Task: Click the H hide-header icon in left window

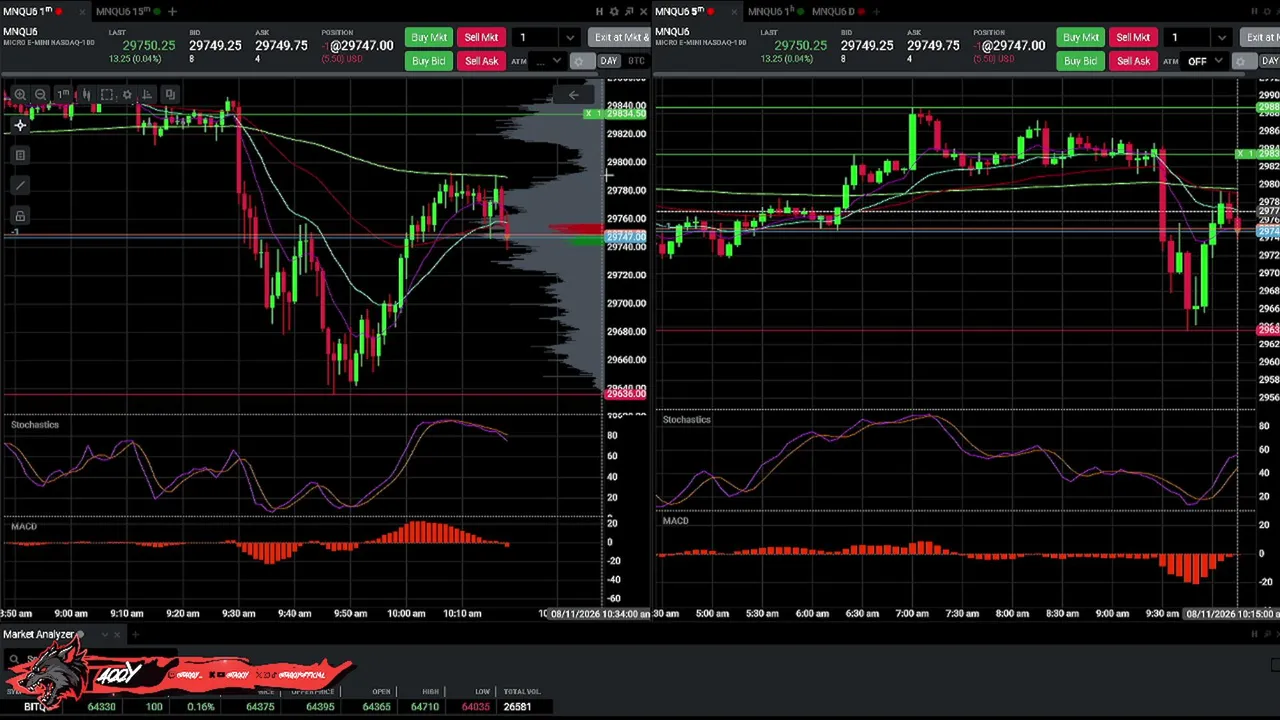Action: tap(599, 11)
